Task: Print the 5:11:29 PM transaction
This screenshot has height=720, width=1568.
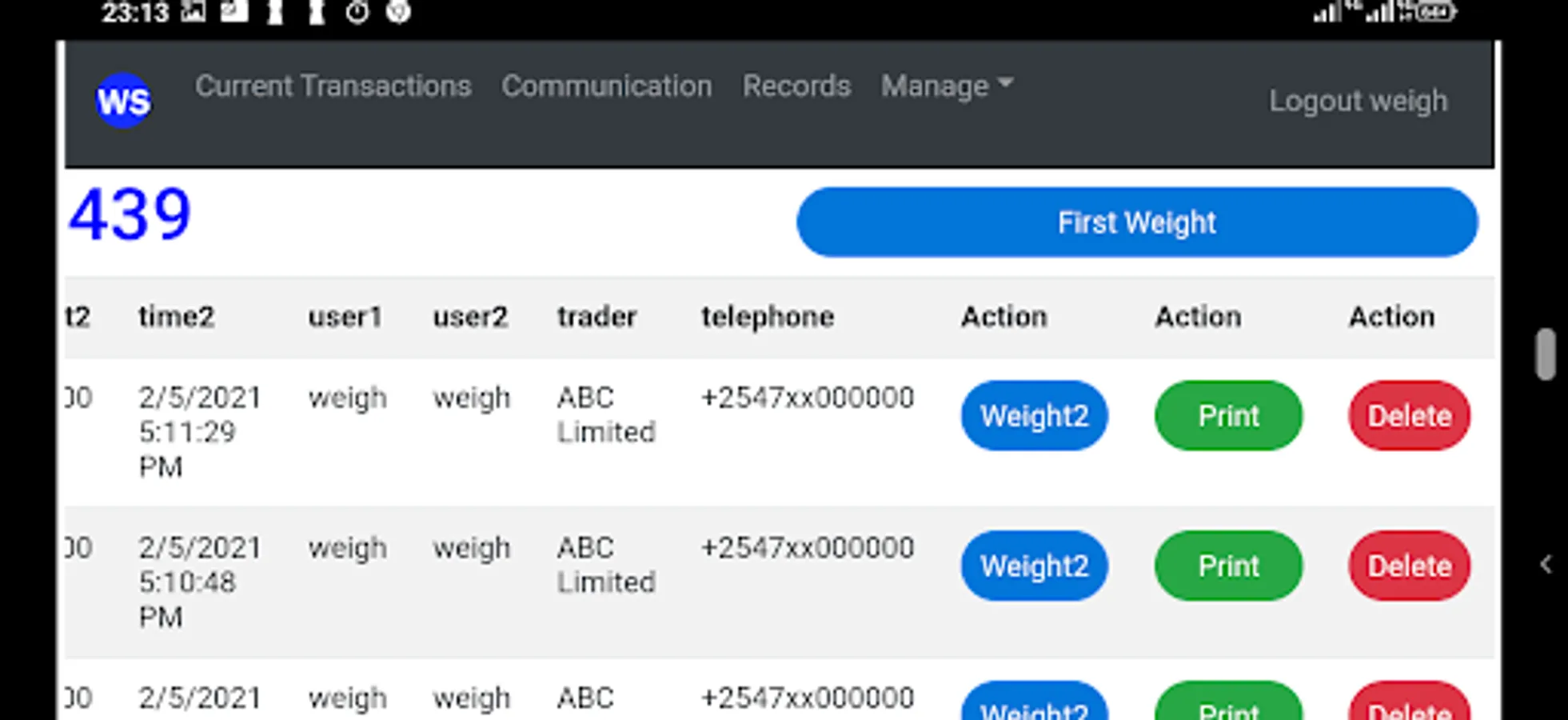Action: [1228, 415]
